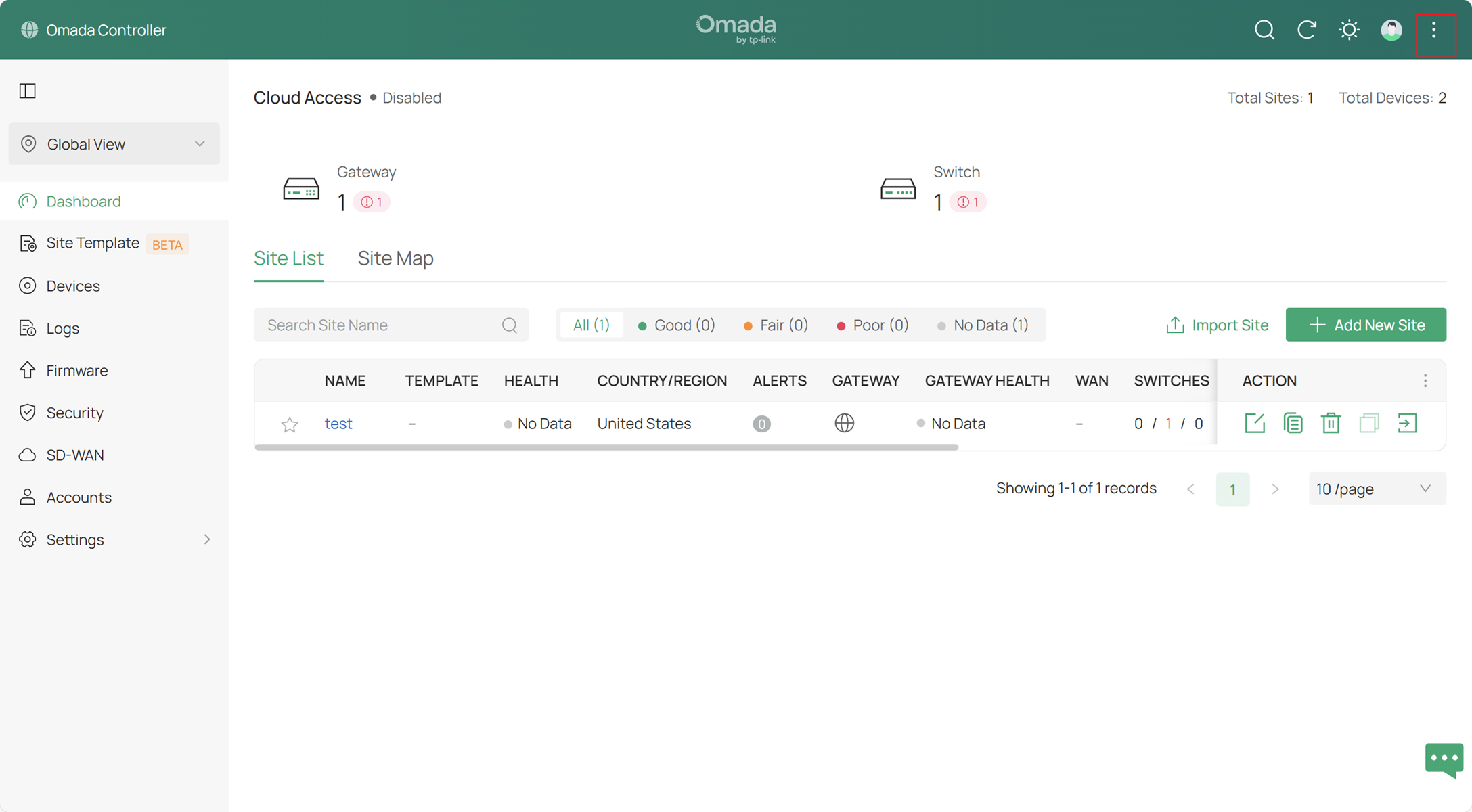1472x812 pixels.
Task: Click the search icon in top header
Action: coord(1264,30)
